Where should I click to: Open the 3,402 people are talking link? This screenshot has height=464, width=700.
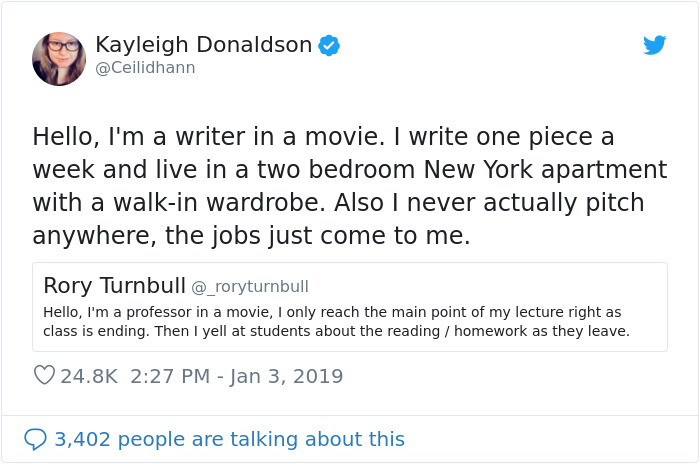[x=229, y=439]
